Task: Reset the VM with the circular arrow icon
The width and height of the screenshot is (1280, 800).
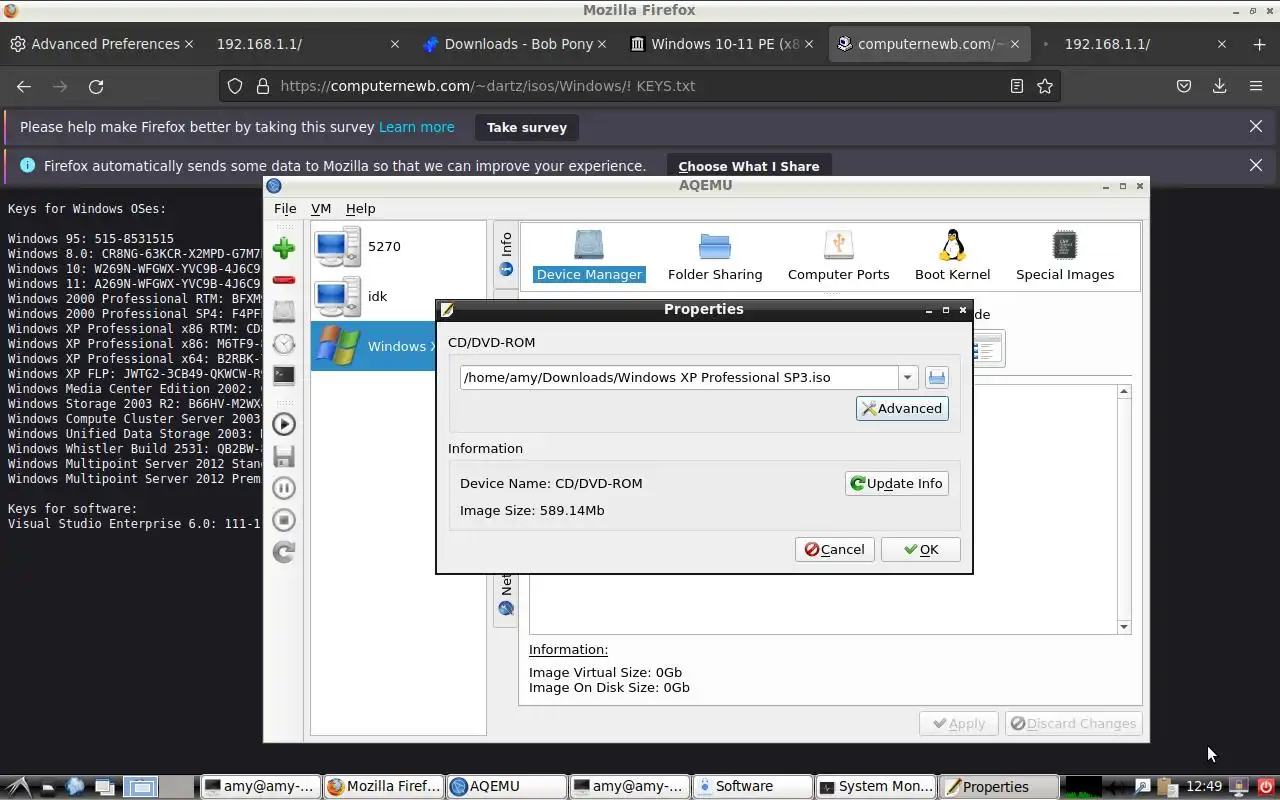Action: tap(284, 552)
